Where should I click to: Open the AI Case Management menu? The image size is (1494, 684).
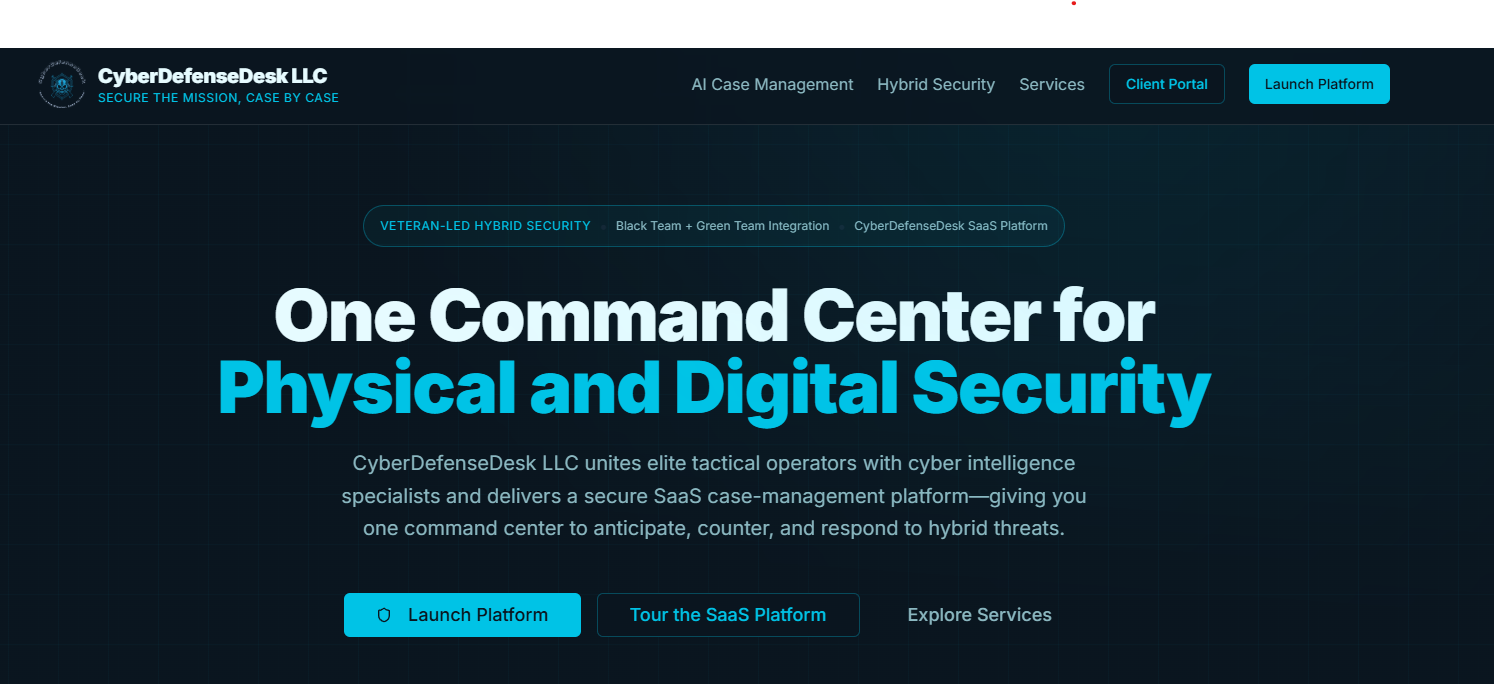click(772, 84)
